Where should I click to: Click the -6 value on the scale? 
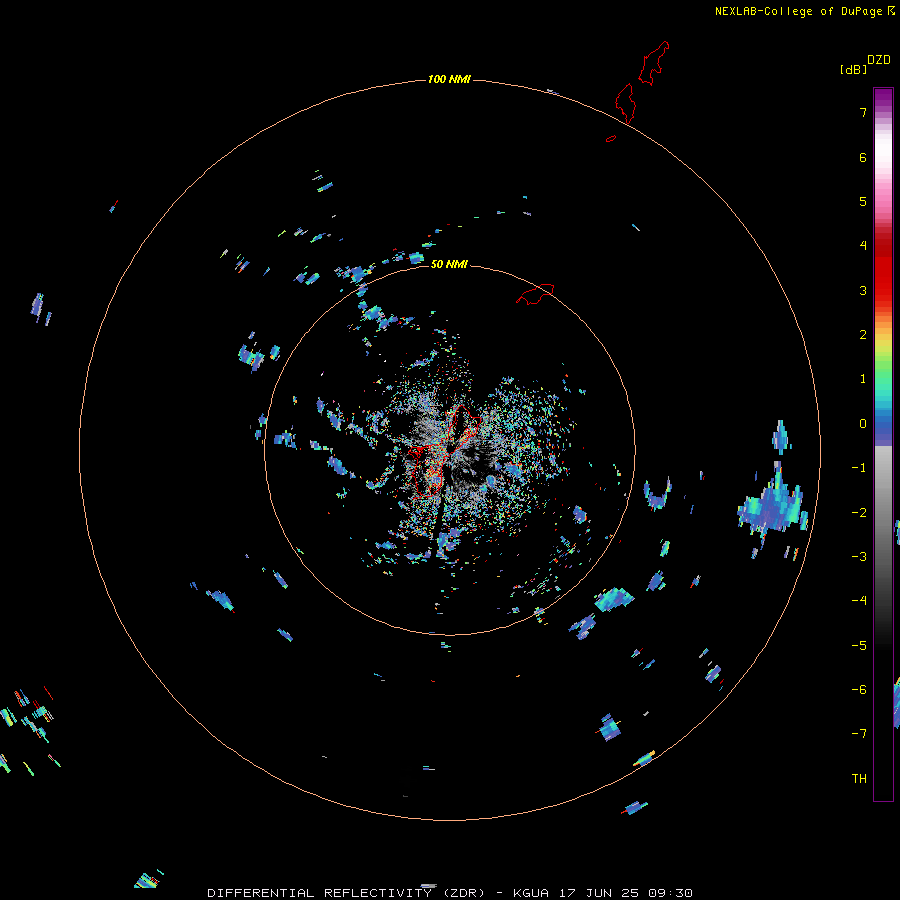point(859,690)
